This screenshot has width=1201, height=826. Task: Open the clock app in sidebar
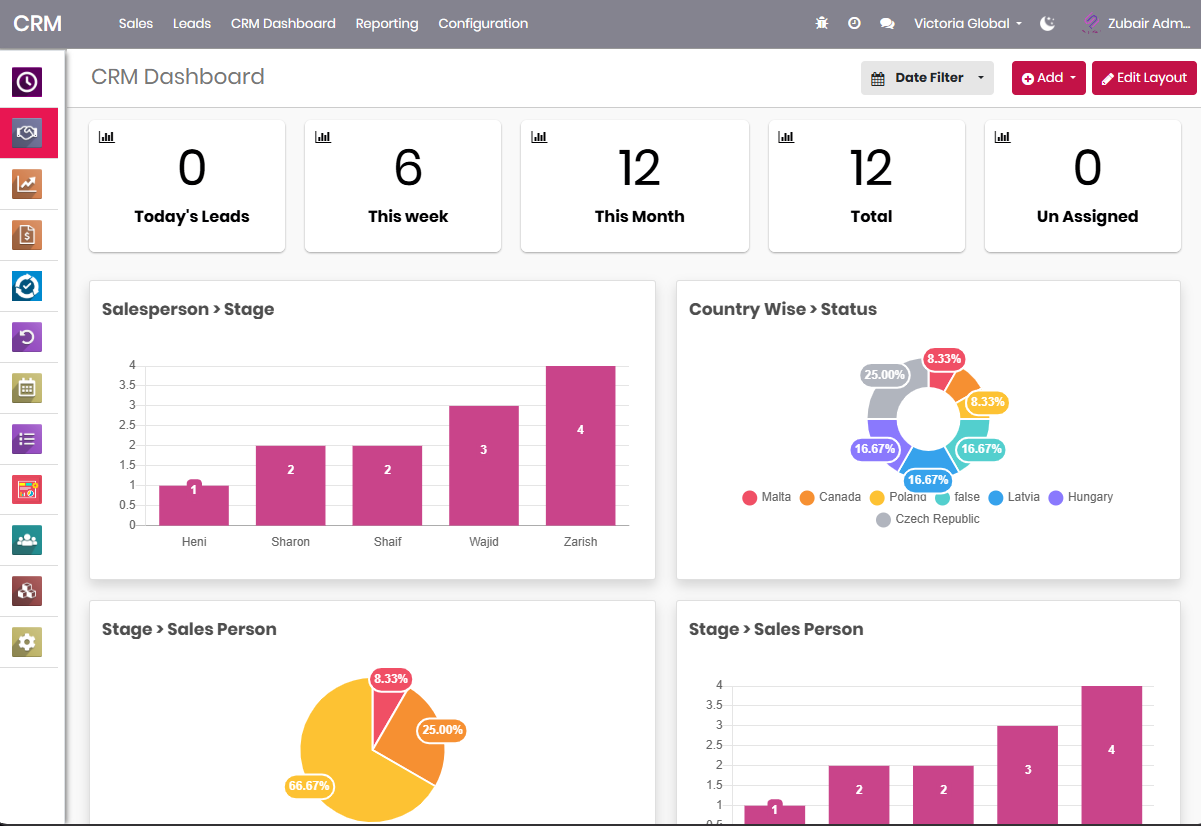click(x=27, y=82)
